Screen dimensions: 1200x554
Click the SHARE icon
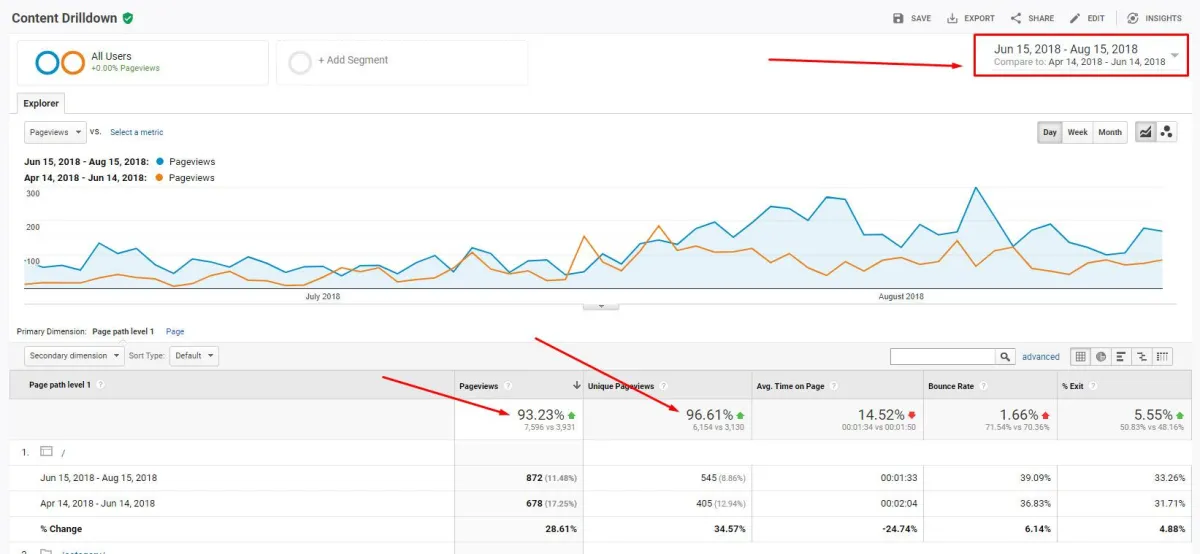(1015, 18)
